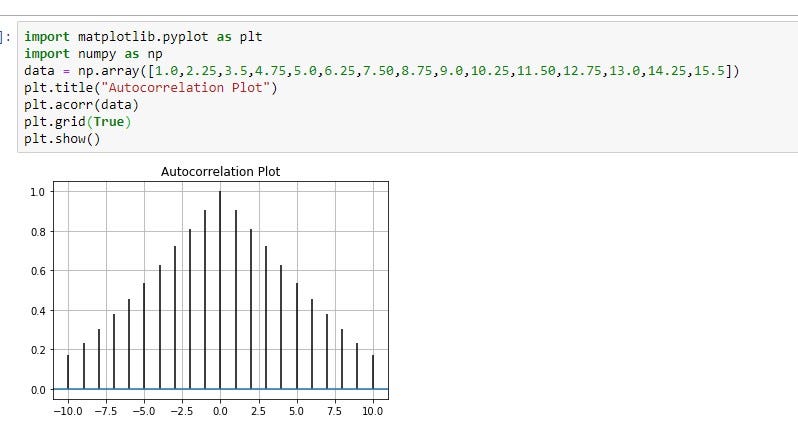Click the plt.title("Autocorrelation Plot") line
This screenshot has width=798, height=432.
[151, 88]
